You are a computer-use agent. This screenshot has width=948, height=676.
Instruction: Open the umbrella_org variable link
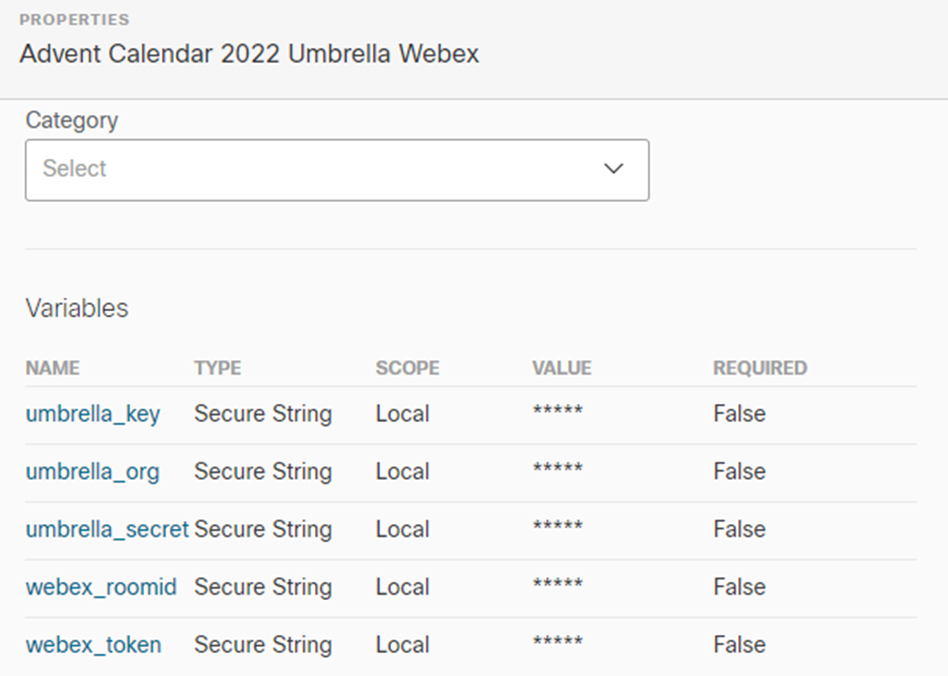pyautogui.click(x=92, y=472)
